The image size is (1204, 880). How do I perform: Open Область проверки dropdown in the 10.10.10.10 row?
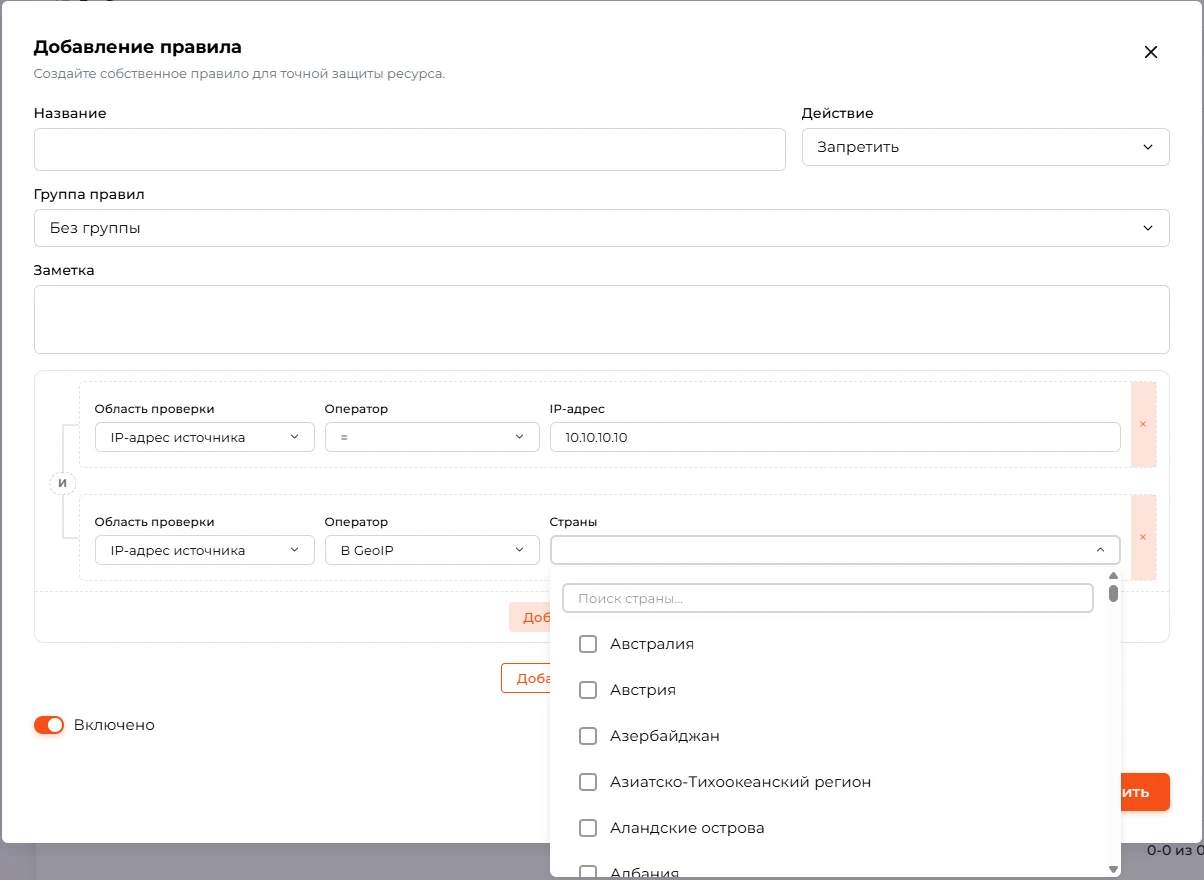click(x=205, y=437)
